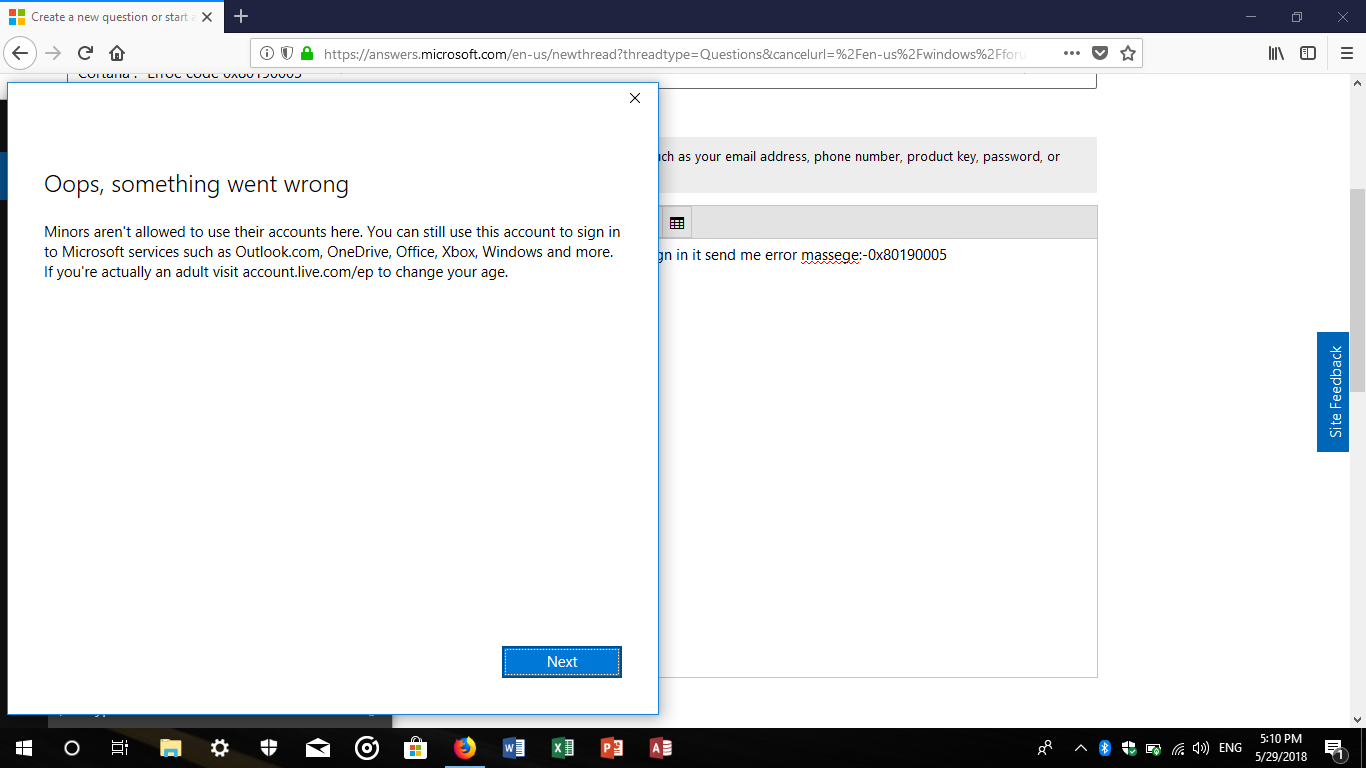Save page to Pocket

coord(1100,54)
